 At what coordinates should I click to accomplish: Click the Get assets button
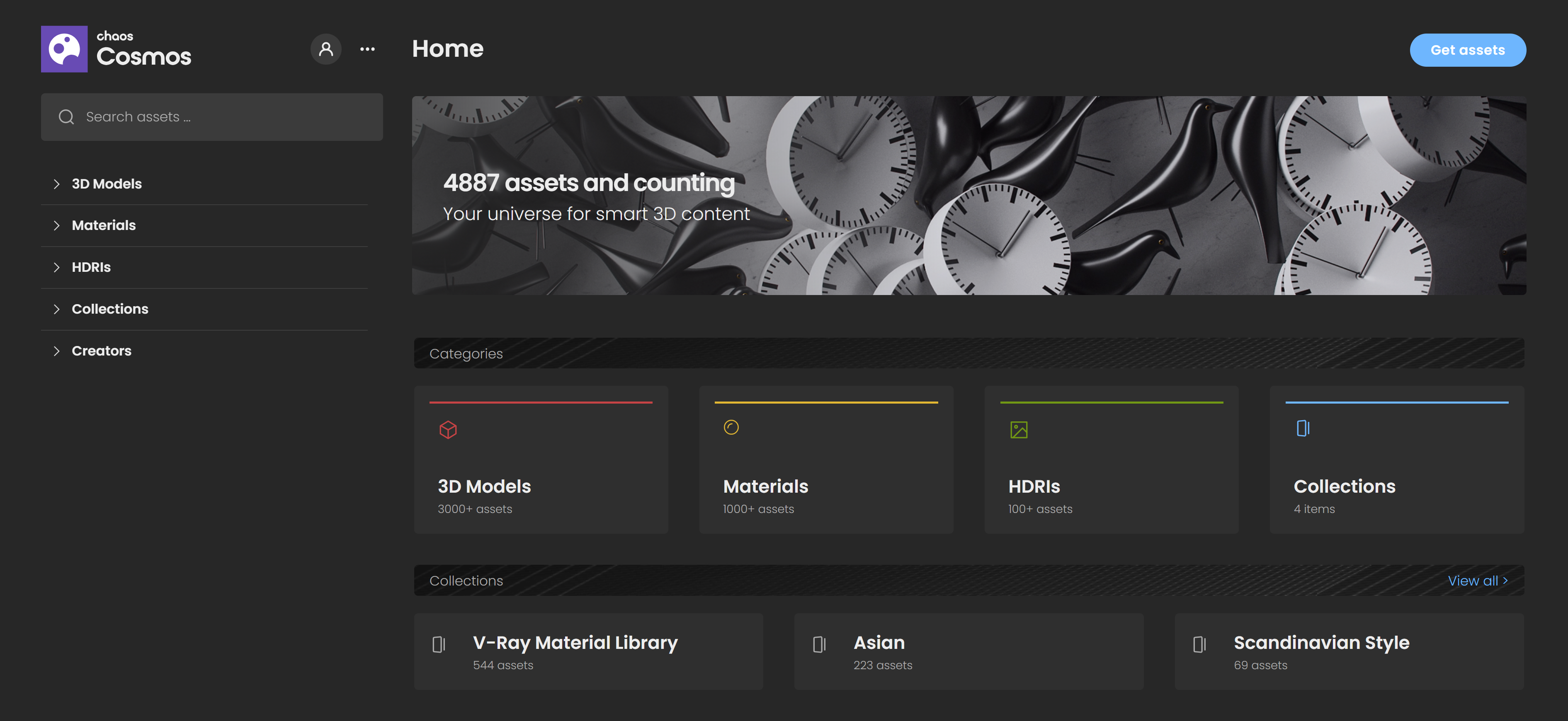(x=1468, y=50)
